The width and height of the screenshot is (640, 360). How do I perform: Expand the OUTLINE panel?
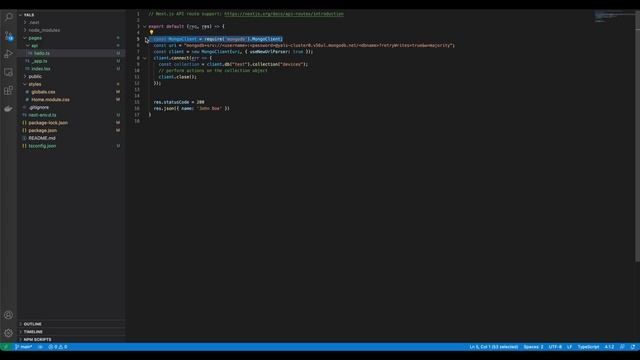(x=71, y=324)
